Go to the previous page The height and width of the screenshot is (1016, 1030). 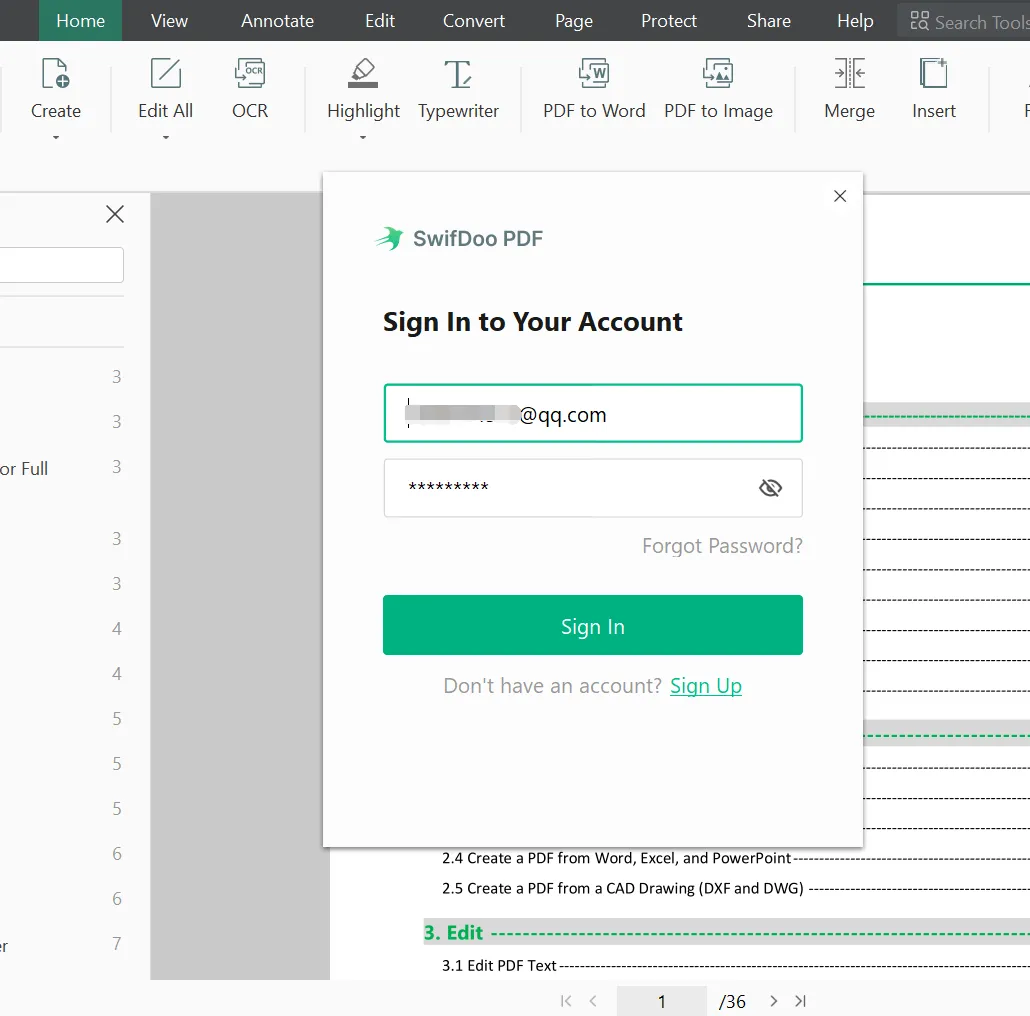[x=593, y=1001]
